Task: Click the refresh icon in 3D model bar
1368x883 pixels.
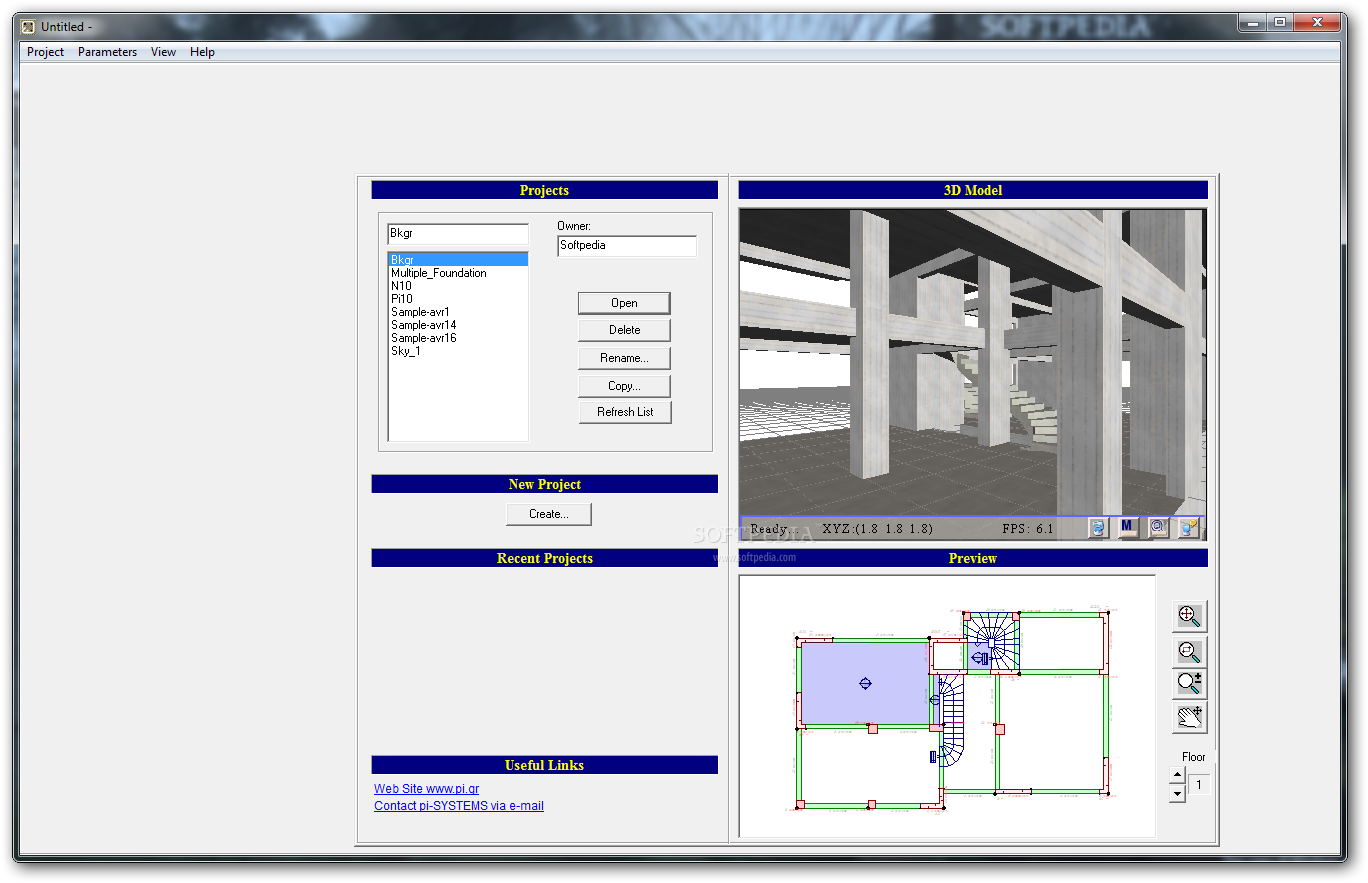Action: (1097, 528)
